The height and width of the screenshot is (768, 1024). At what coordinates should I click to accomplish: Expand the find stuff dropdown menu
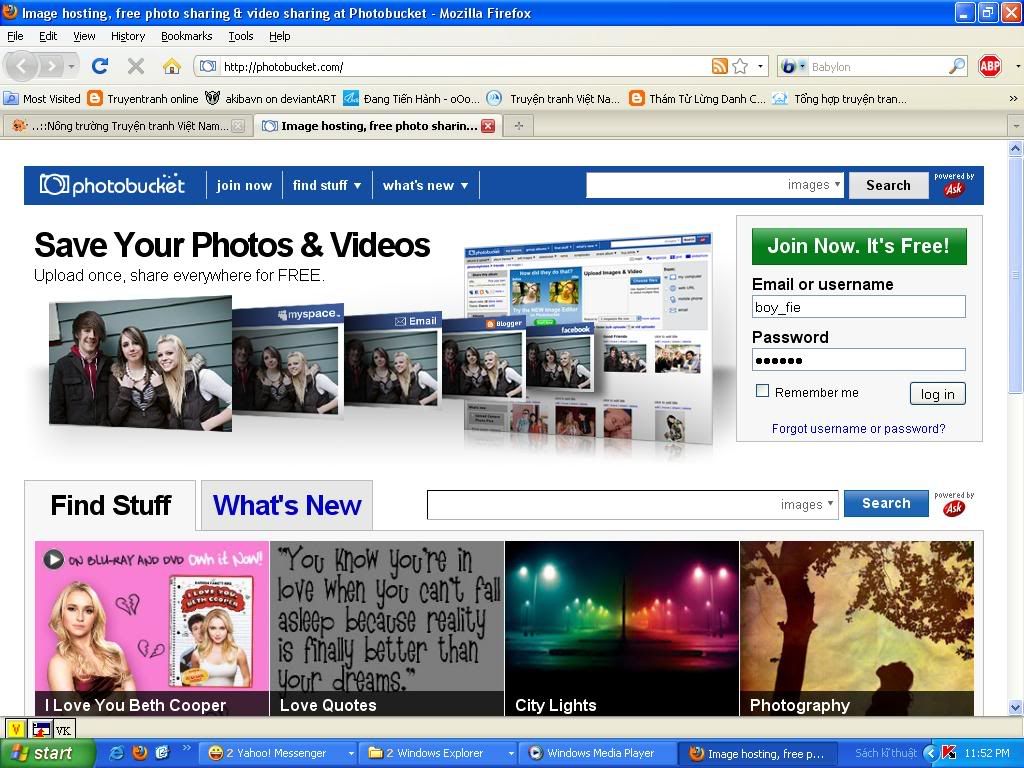[327, 185]
